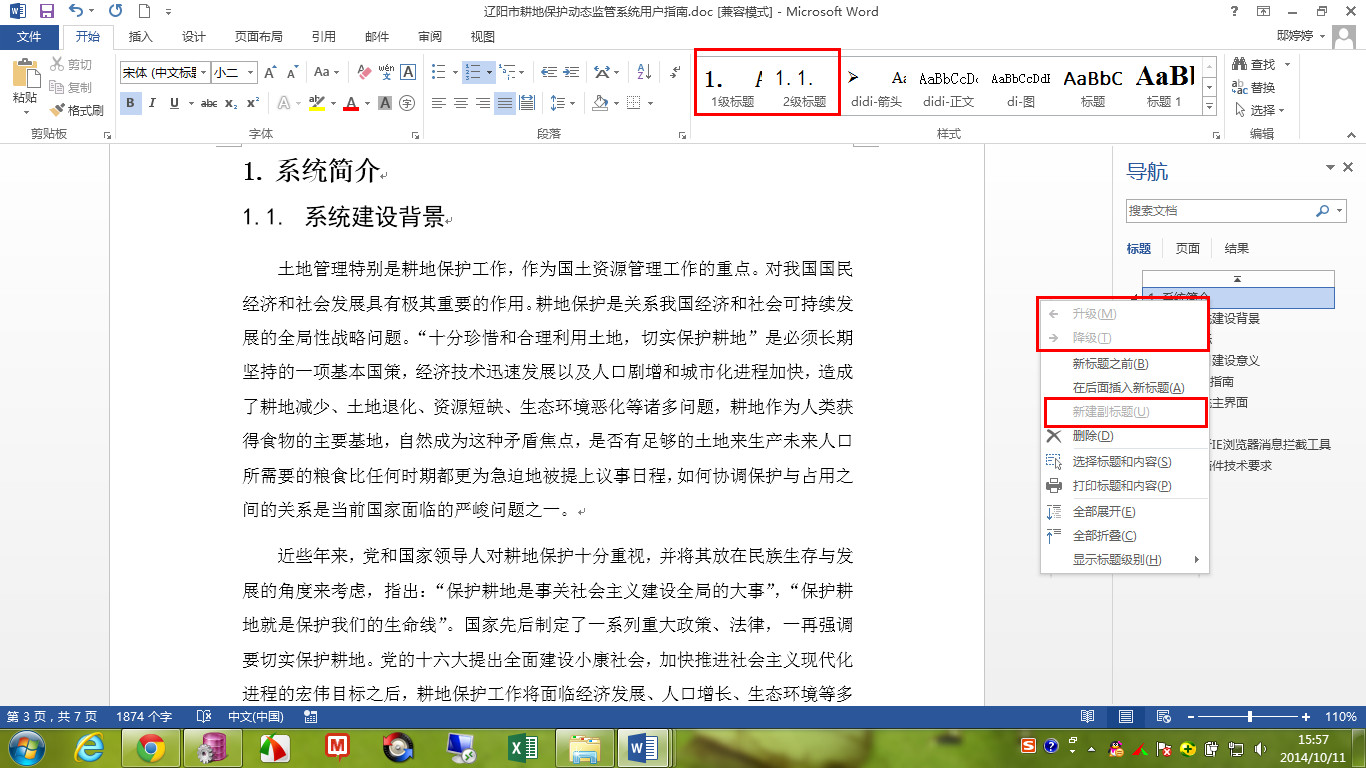Open the Change Case (Aa) dropdown

coord(327,73)
